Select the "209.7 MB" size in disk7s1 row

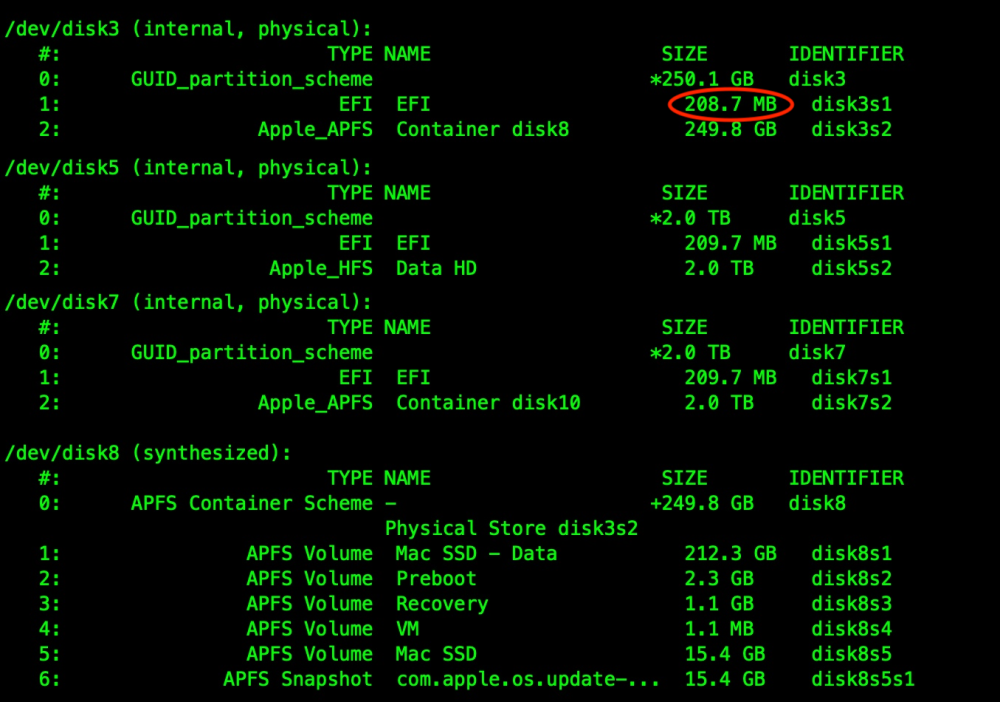click(730, 378)
